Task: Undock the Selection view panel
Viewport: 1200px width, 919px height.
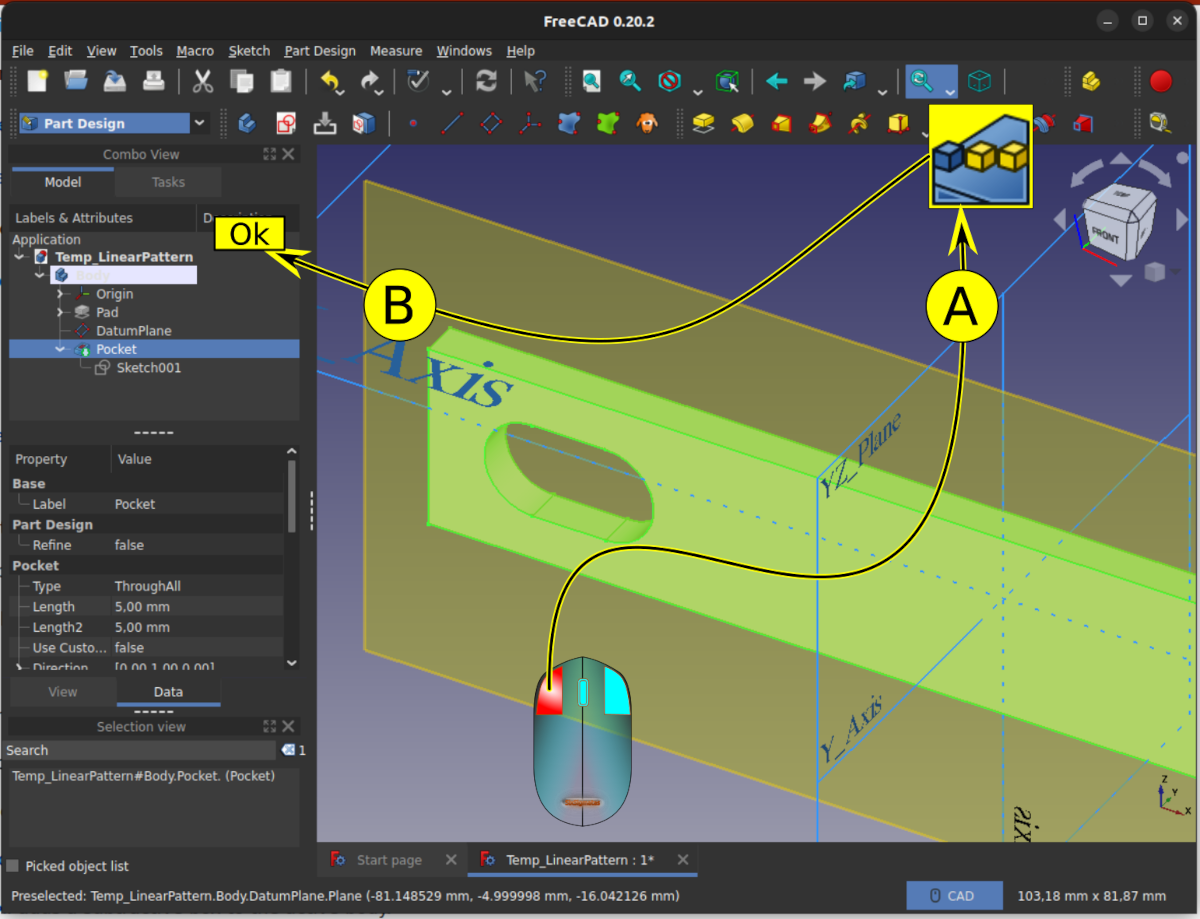Action: pyautogui.click(x=269, y=727)
